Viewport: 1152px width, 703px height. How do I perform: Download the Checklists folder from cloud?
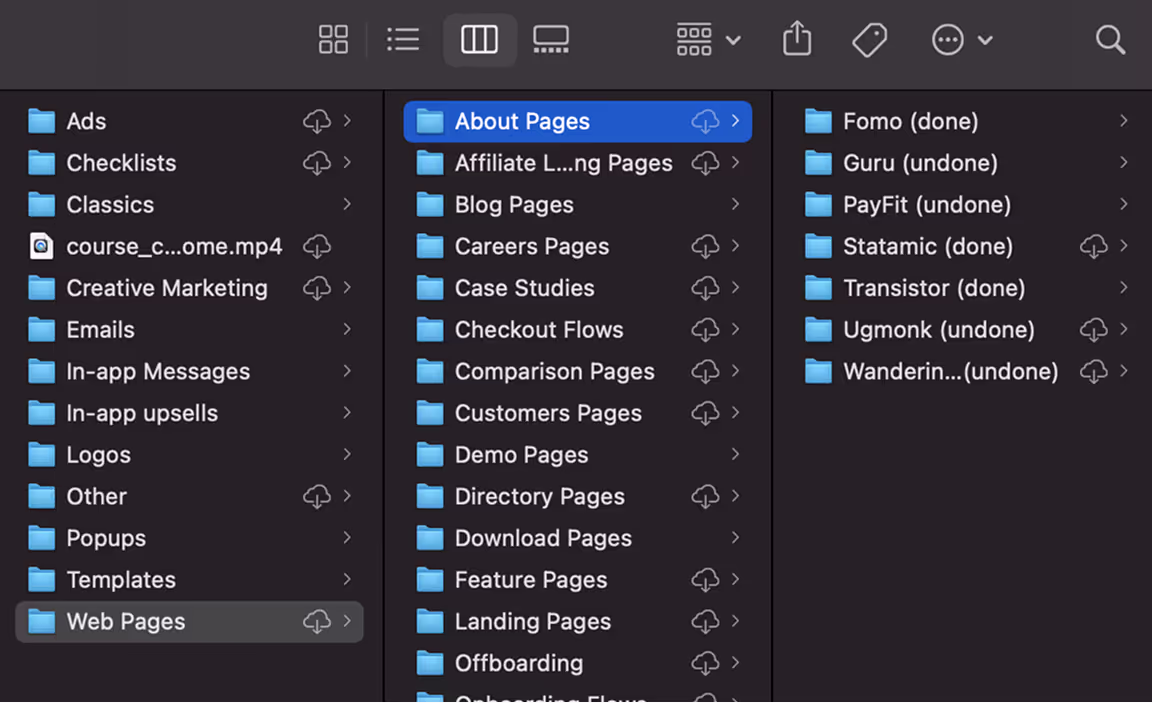click(317, 163)
